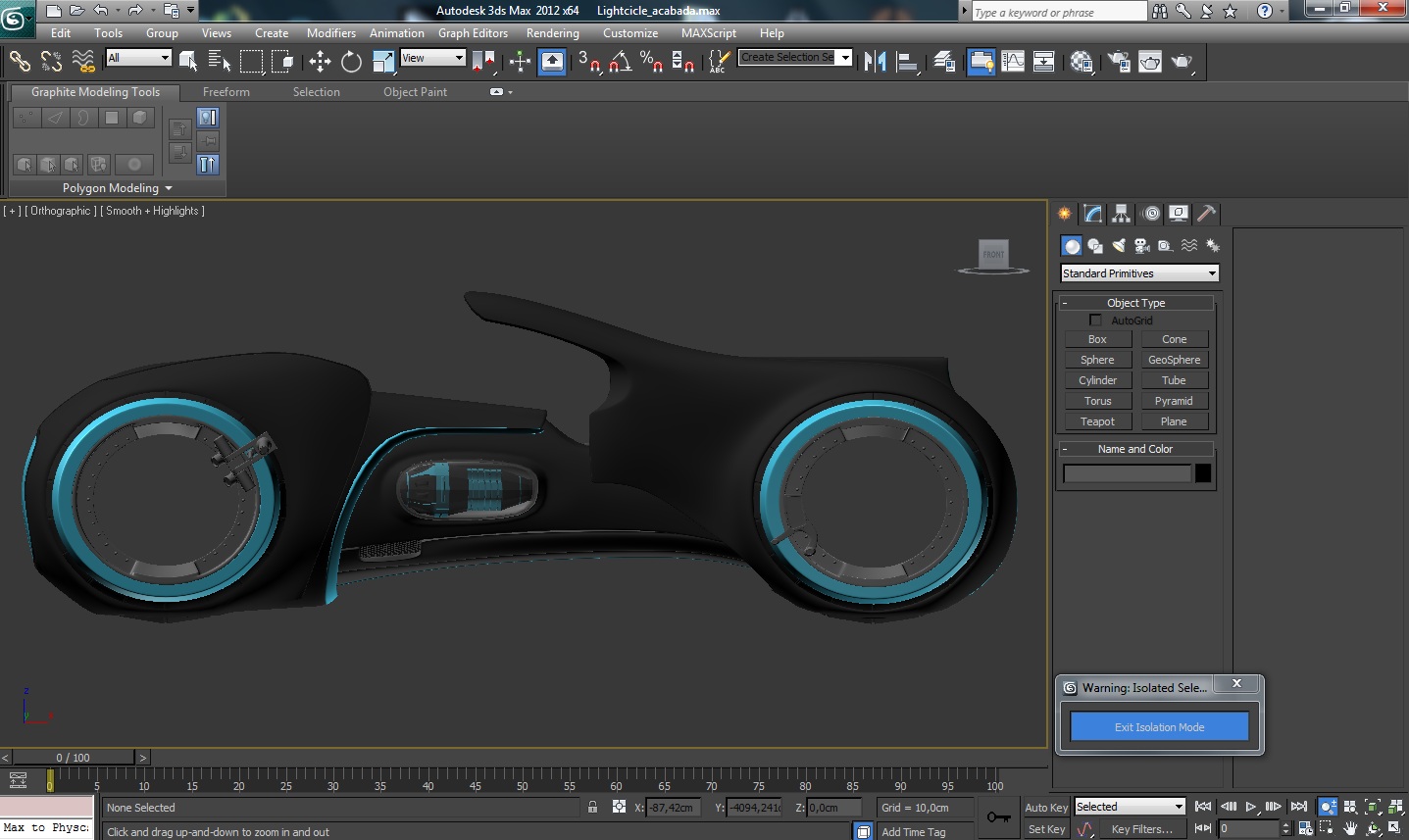The height and width of the screenshot is (840, 1409).
Task: Open the Material Editor
Action: [1082, 62]
